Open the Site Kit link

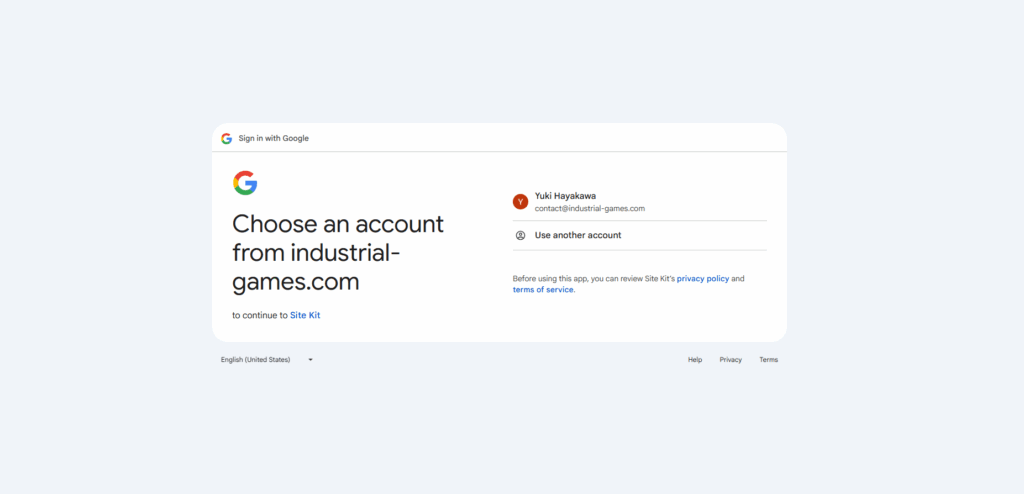pyautogui.click(x=305, y=316)
